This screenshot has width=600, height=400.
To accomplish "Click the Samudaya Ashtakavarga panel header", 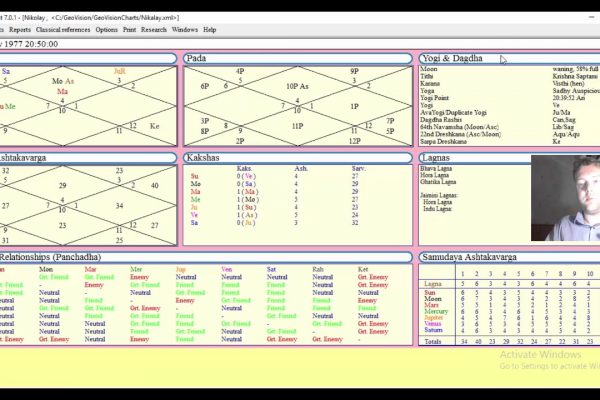I will tap(467, 257).
